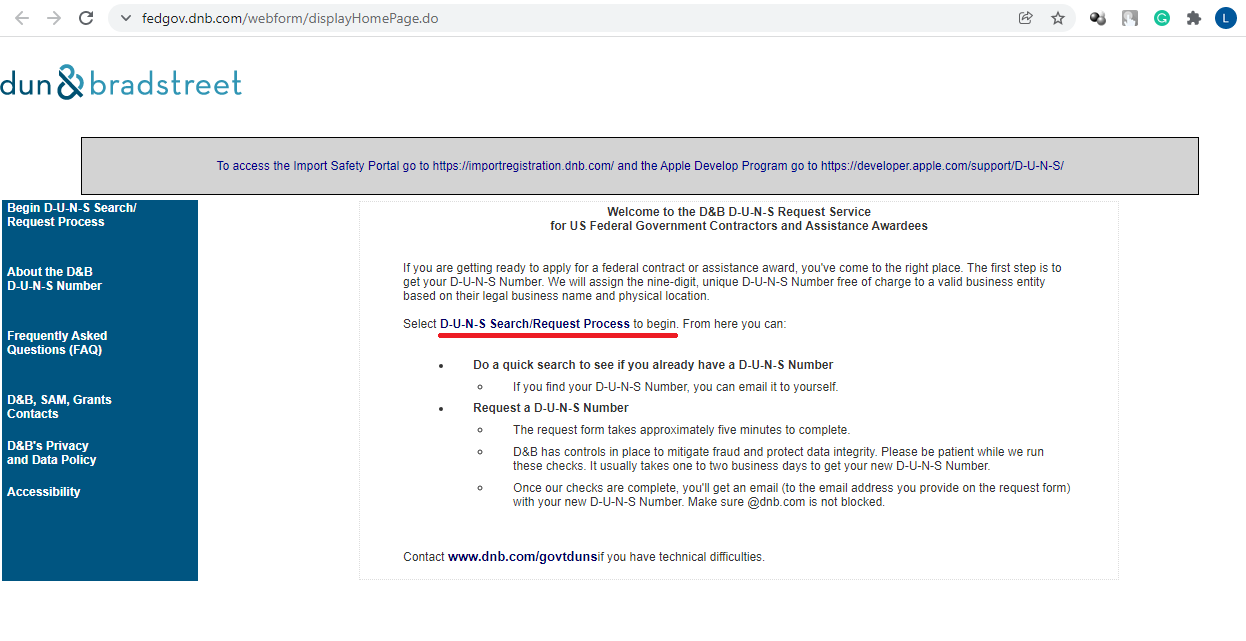Go back using the browser back arrow
Screen dimensions: 1246x641
tap(22, 18)
